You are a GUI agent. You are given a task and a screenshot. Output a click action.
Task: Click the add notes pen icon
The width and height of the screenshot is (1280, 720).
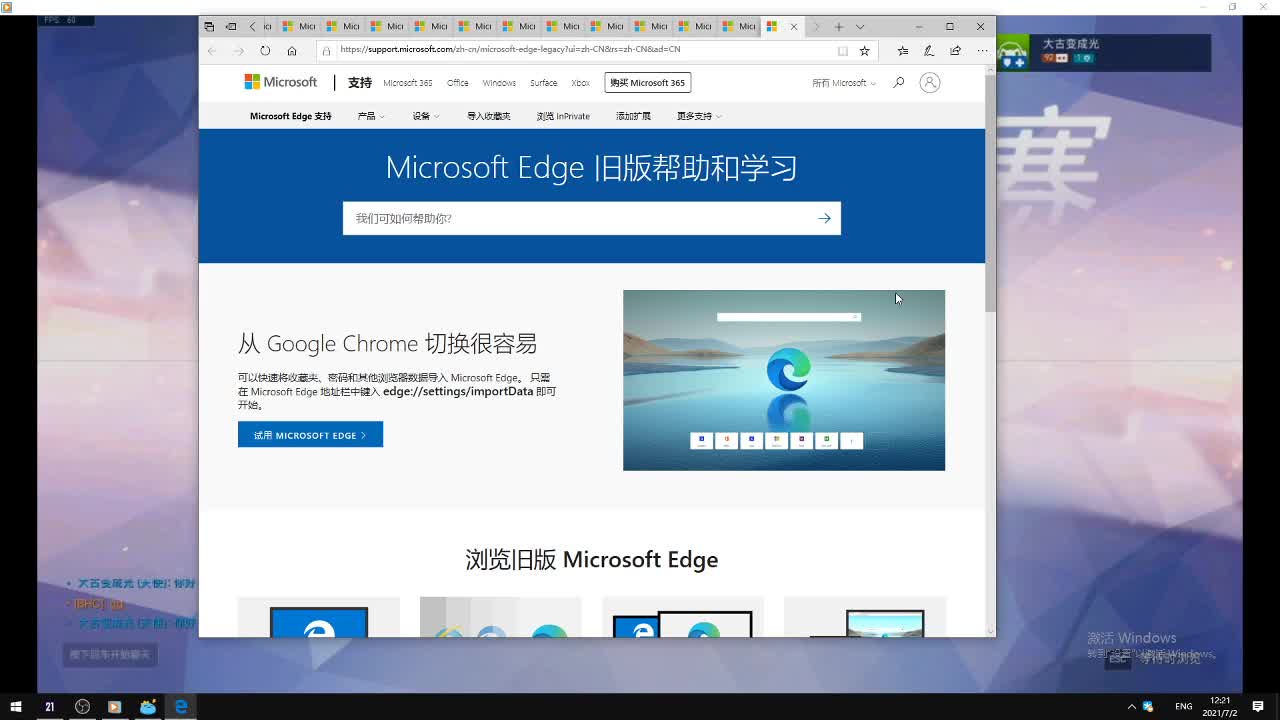click(x=929, y=50)
